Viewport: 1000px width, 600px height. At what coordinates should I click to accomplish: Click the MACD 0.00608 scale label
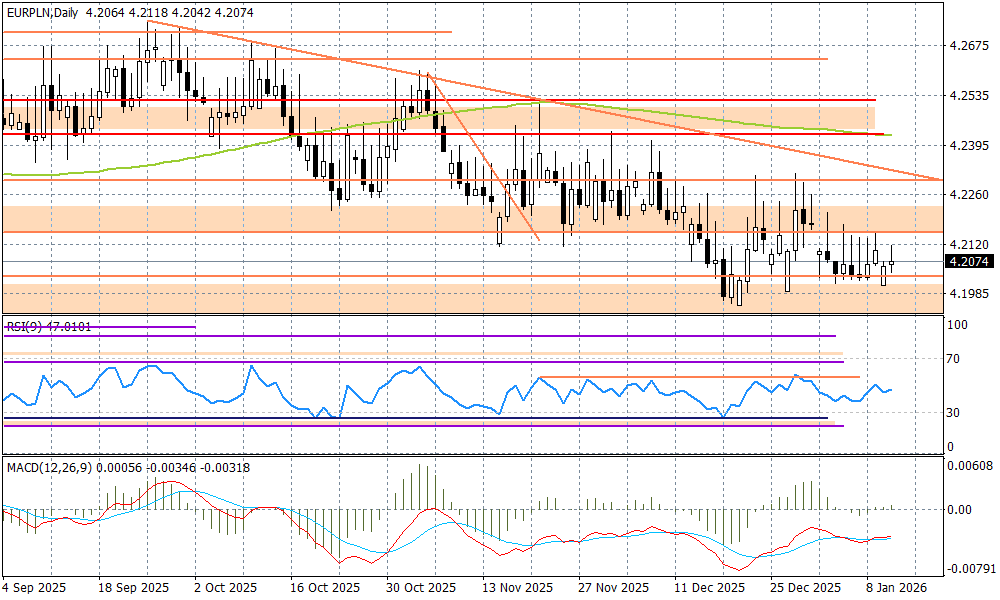coord(970,466)
